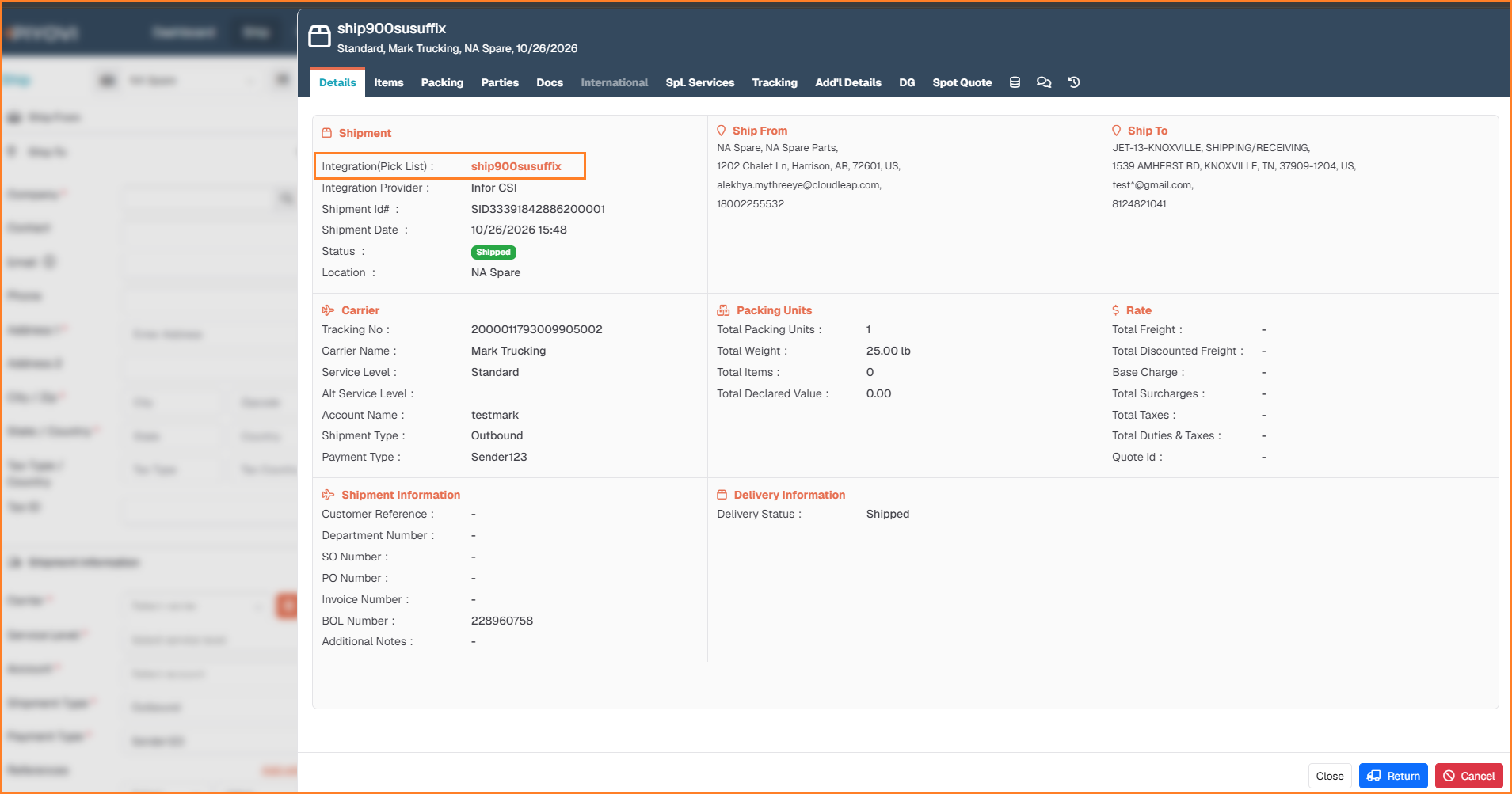
Task: Switch to the Items tab
Action: tap(389, 82)
